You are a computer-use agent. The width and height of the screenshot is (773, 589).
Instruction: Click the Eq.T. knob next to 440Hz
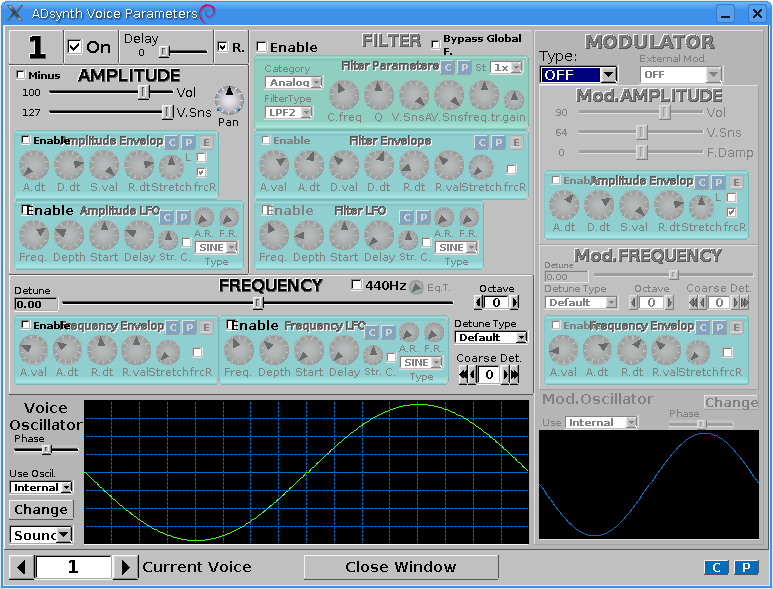click(417, 287)
